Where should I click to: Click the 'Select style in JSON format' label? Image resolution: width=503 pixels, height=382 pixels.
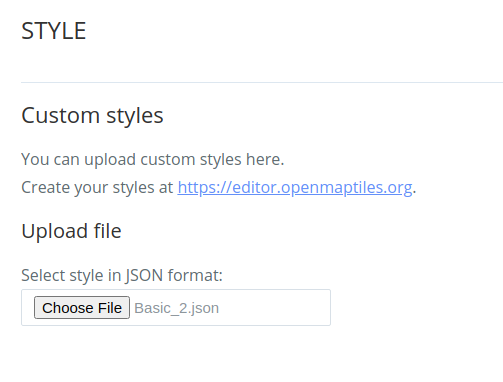pos(122,275)
